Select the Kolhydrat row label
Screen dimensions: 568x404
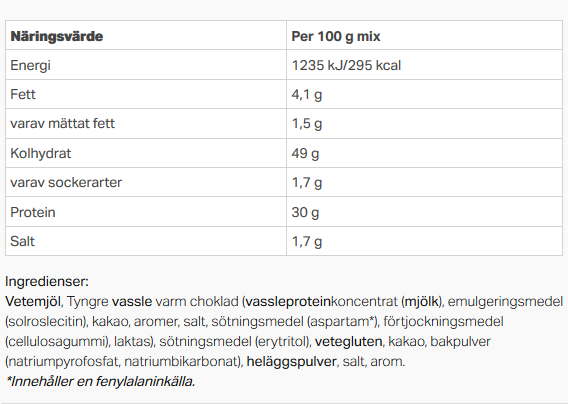(x=41, y=154)
